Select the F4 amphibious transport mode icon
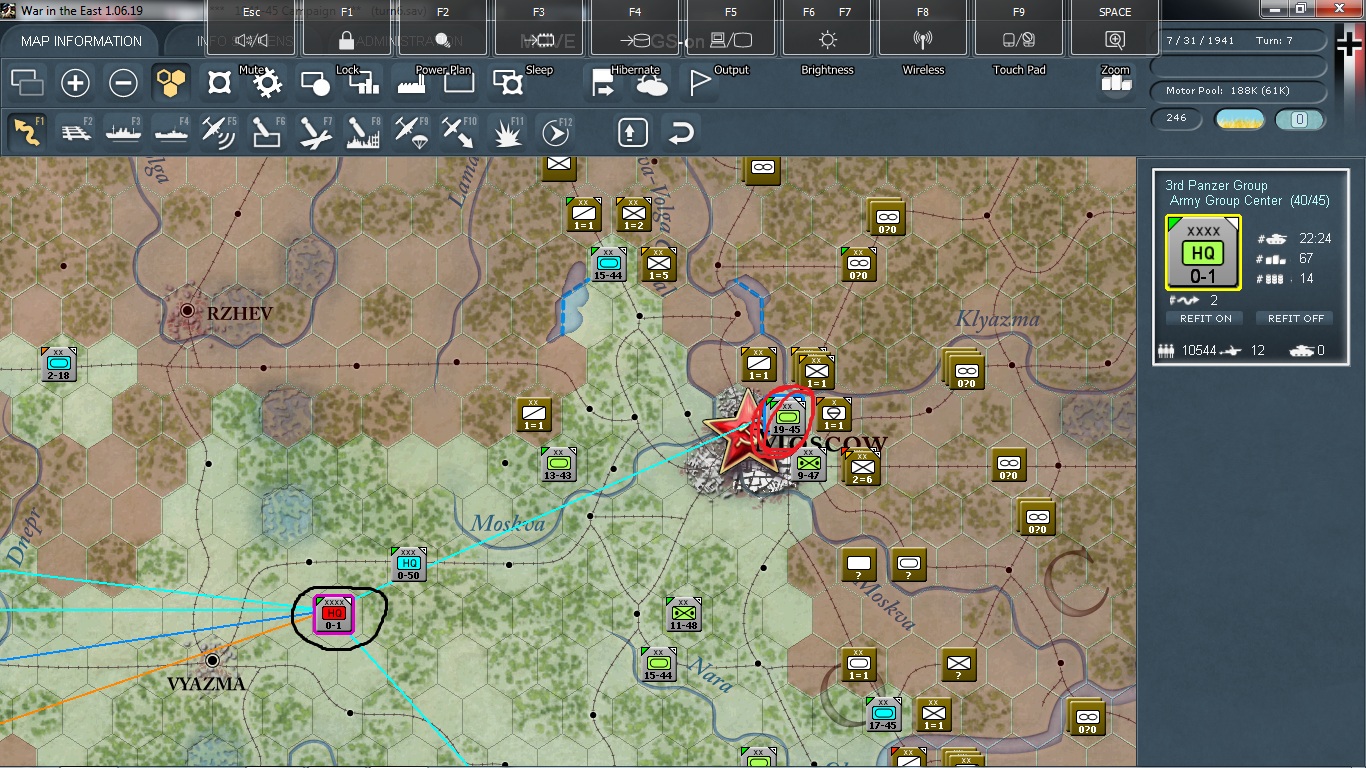Viewport: 1366px width, 768px height. point(171,132)
